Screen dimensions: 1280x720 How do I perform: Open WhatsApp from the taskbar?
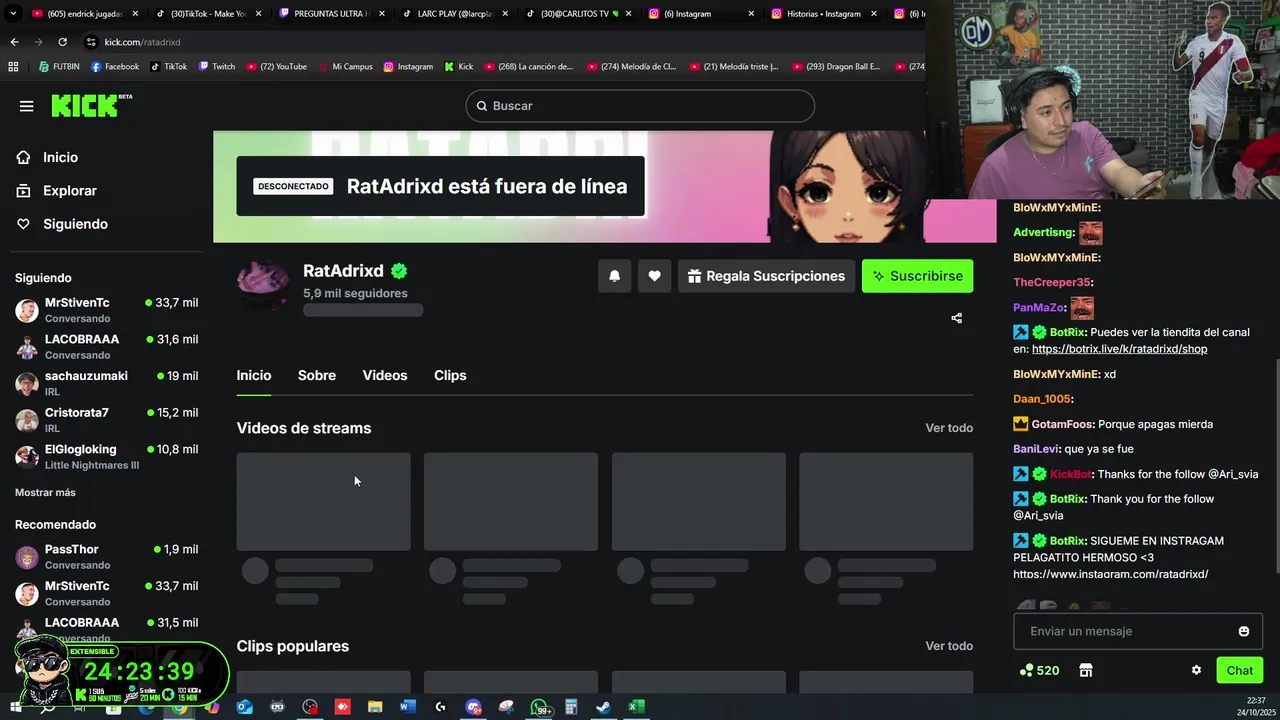tap(540, 707)
